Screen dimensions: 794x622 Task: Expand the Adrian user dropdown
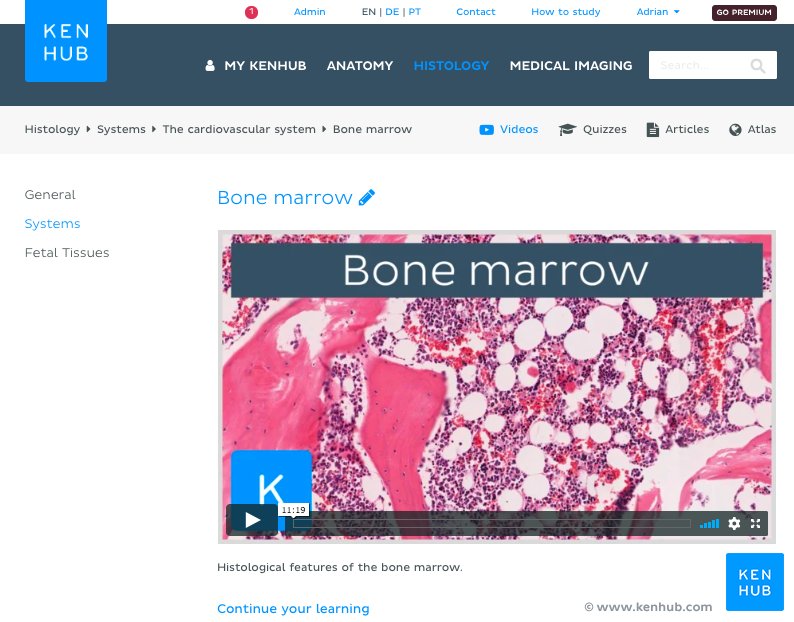point(658,12)
